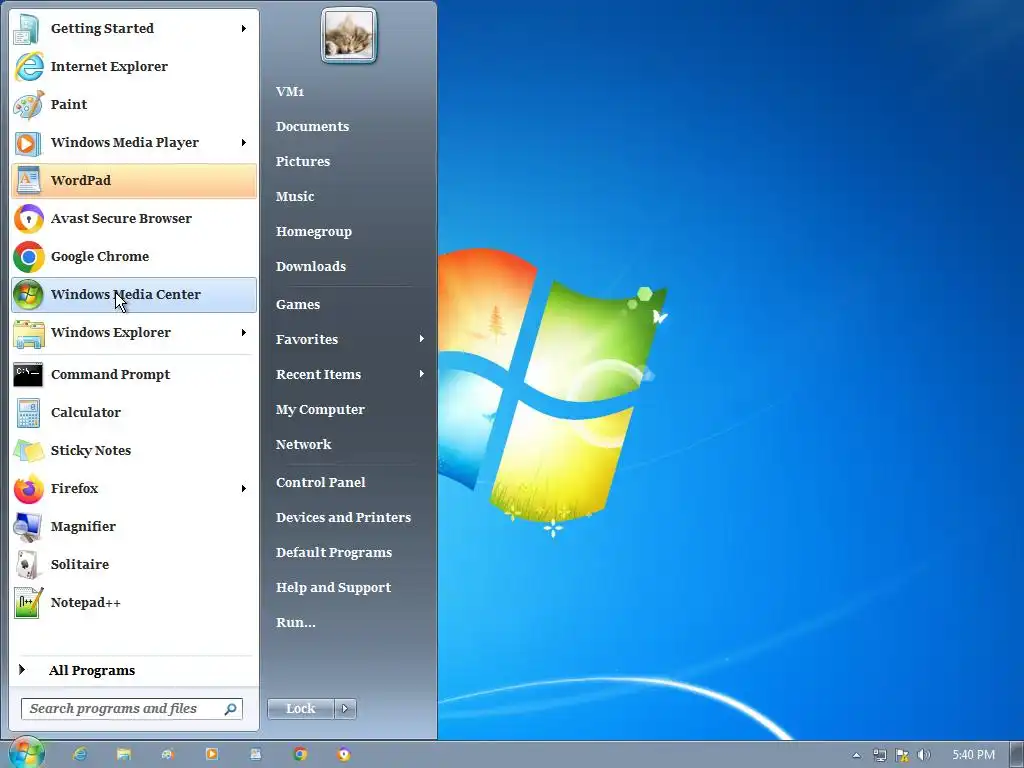Open Help and Support

tap(333, 588)
